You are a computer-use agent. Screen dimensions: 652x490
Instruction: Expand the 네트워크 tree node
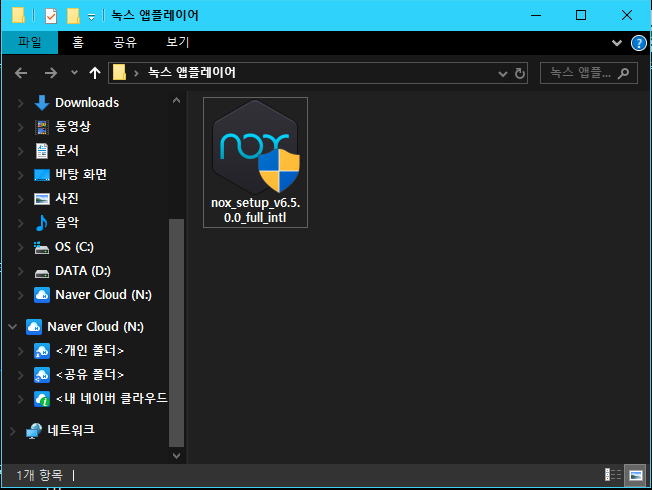pyautogui.click(x=13, y=431)
